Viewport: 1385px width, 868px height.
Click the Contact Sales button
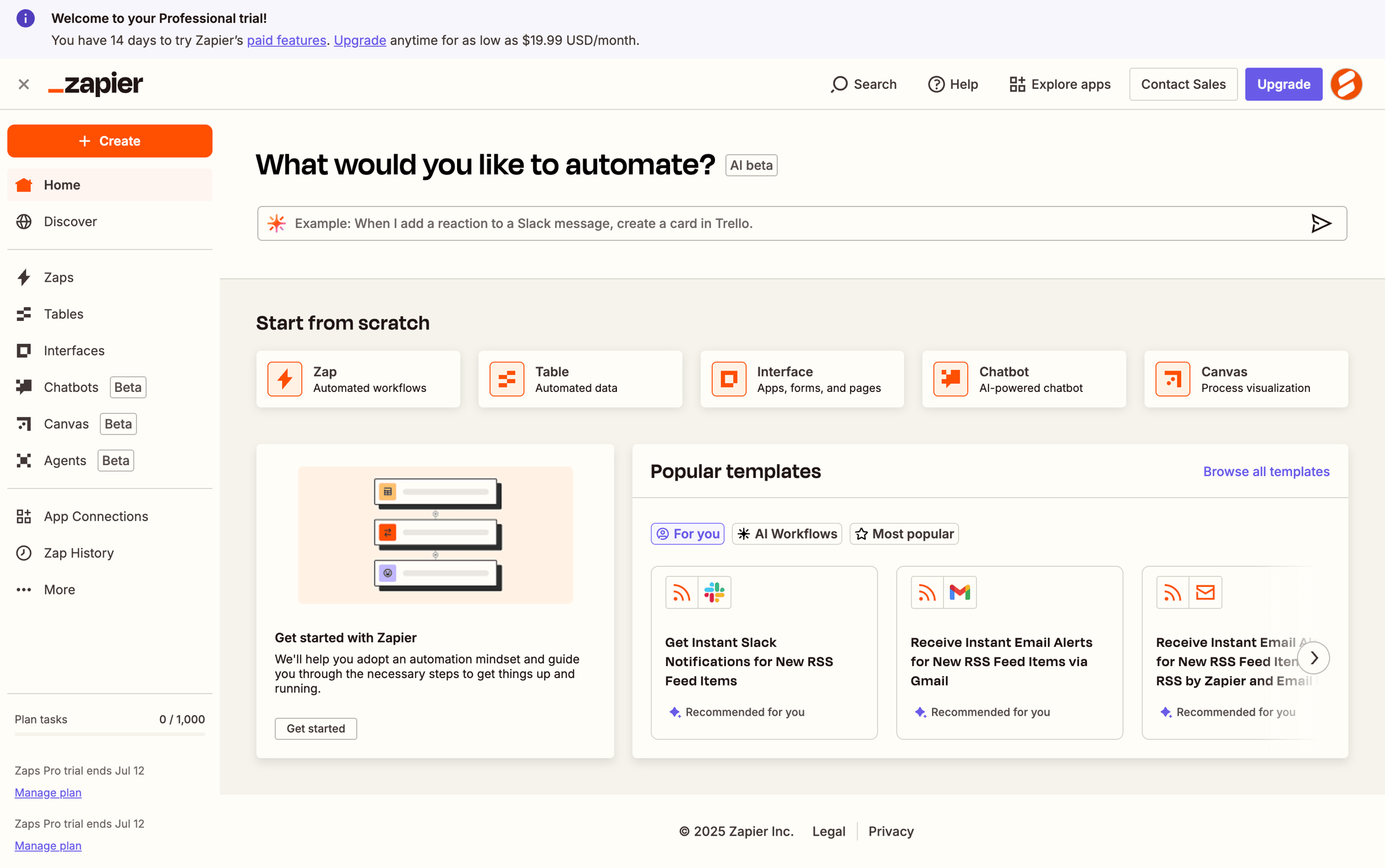[x=1183, y=84]
